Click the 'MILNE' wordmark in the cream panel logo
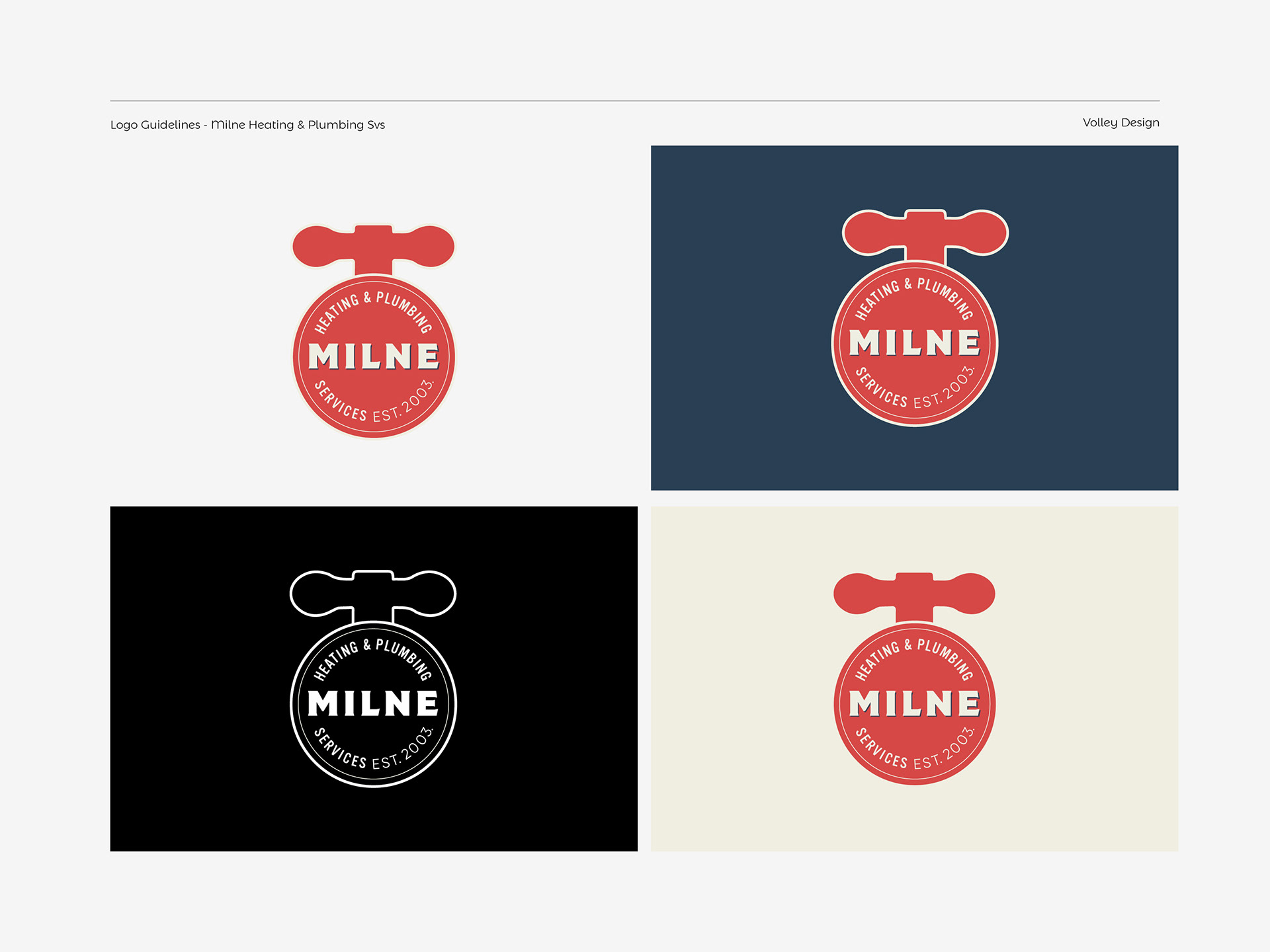The image size is (1270, 952). (x=915, y=703)
